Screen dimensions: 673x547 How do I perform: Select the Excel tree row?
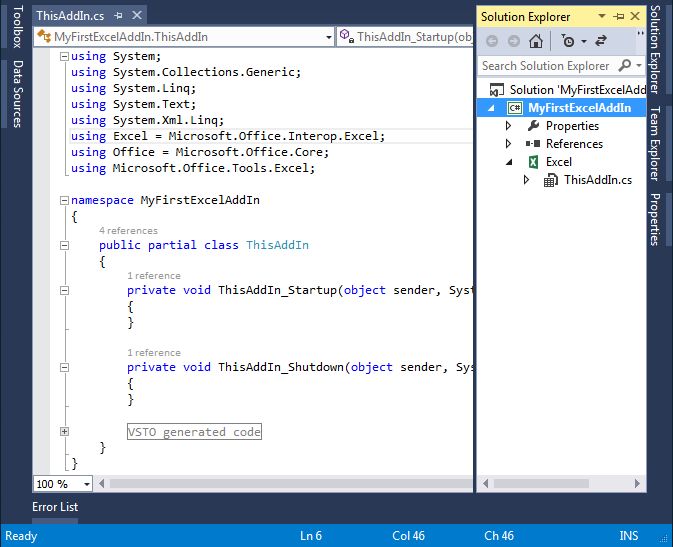(561, 162)
